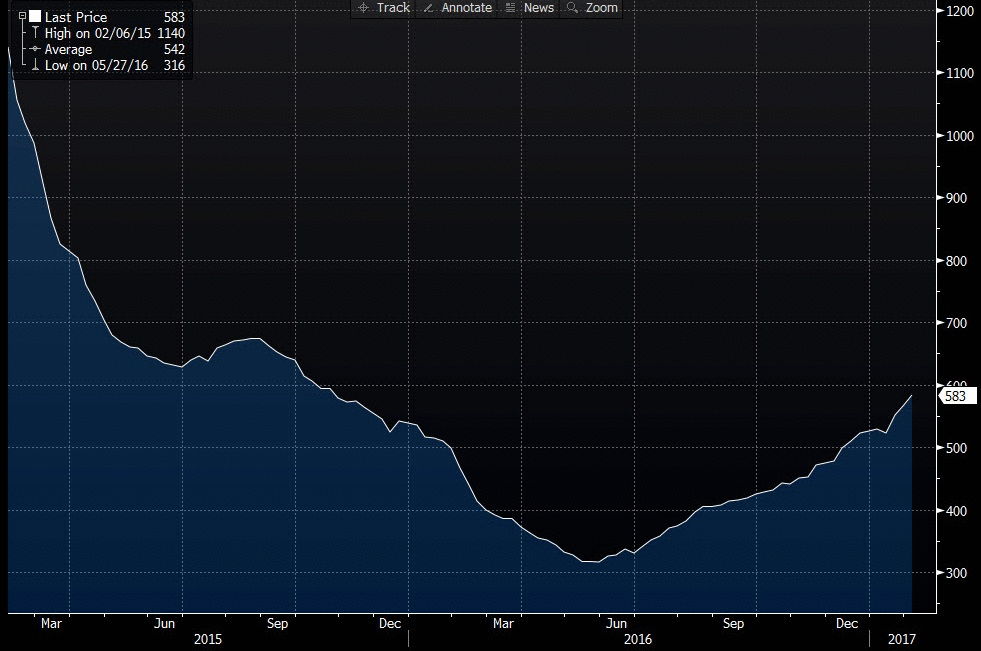Screen dimensions: 981x651
Task: Collapse the legend tree with minus box
Action: pos(22,17)
